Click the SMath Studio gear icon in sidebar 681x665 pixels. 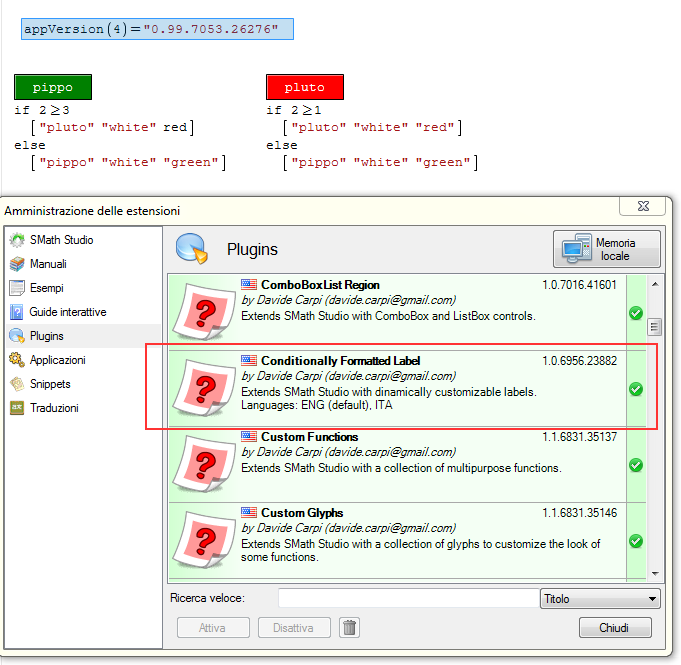pyautogui.click(x=17, y=240)
